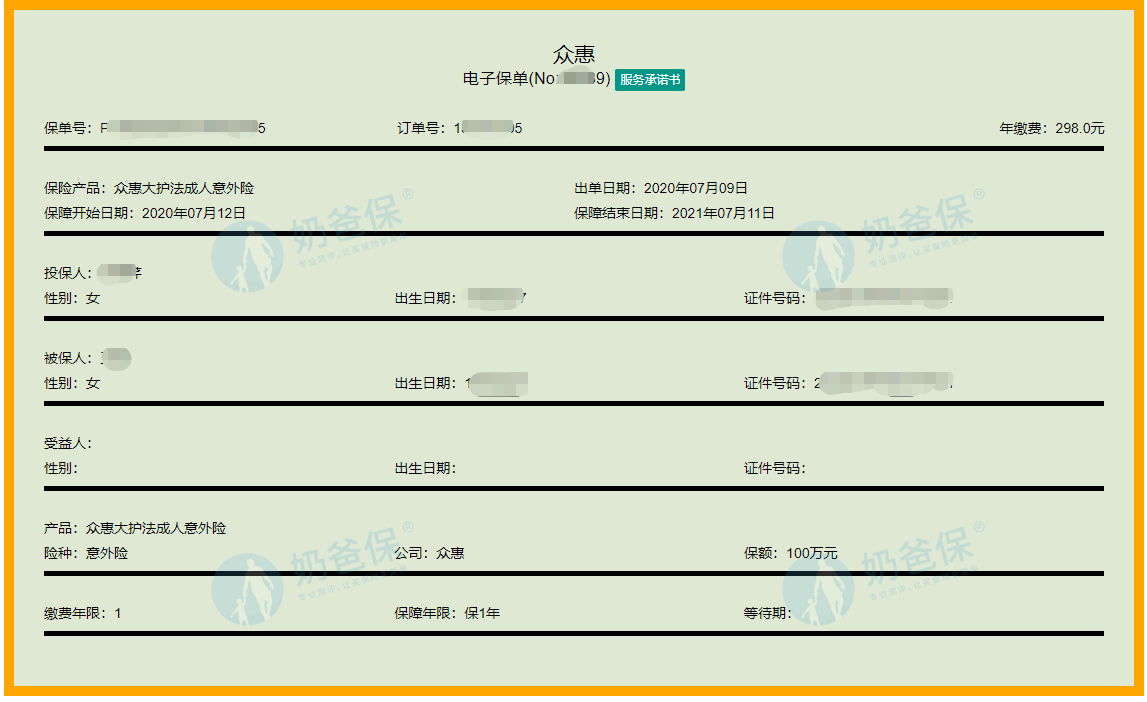Click the 年缴费 298.0元 value
Image resolution: width=1147 pixels, height=702 pixels.
[1052, 128]
